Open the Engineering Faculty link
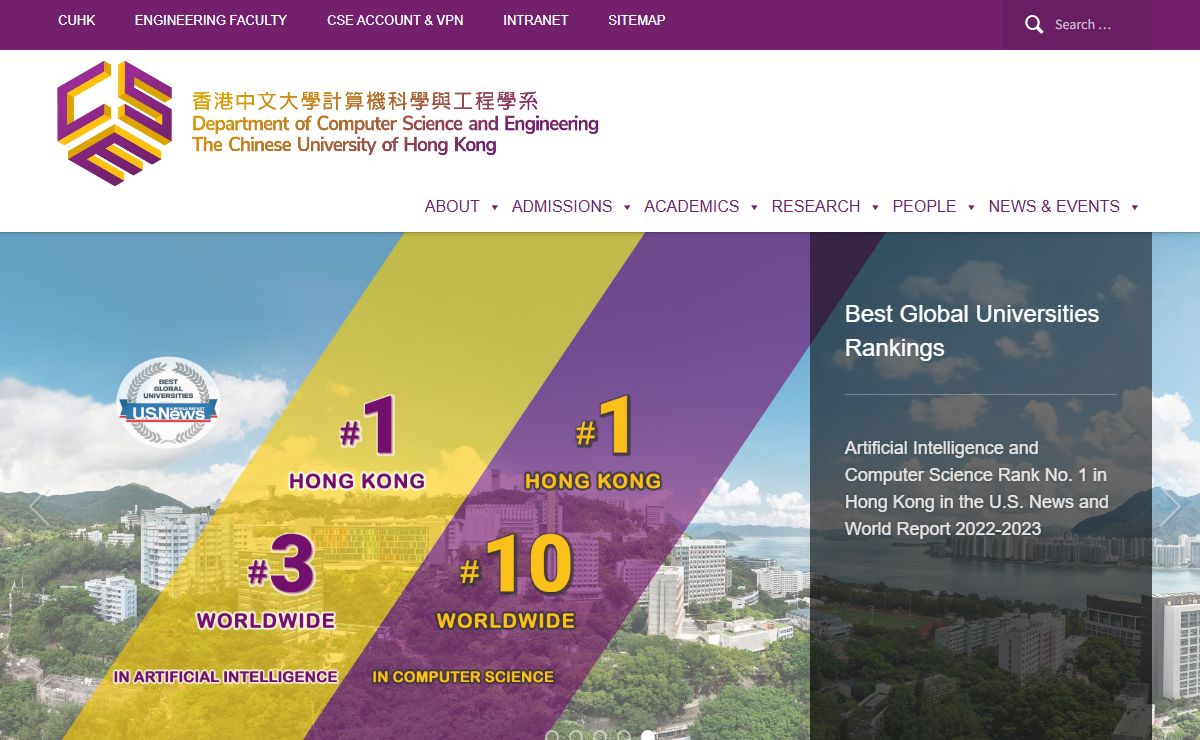Viewport: 1200px width, 740px height. pyautogui.click(x=211, y=20)
